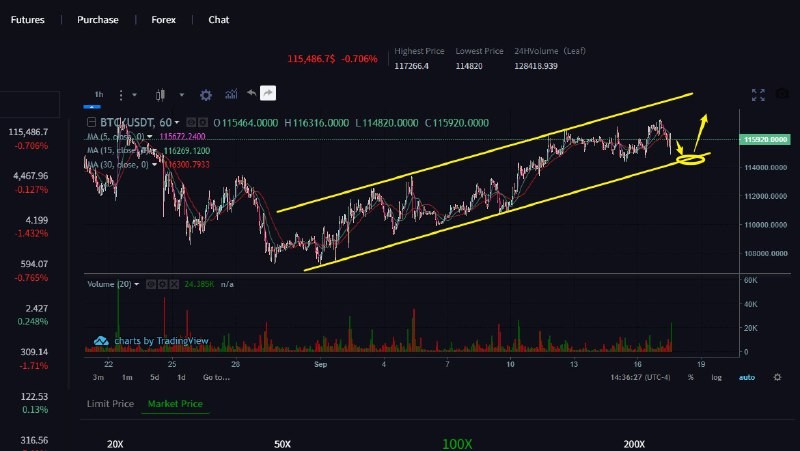Click Go to... date button

click(x=216, y=377)
